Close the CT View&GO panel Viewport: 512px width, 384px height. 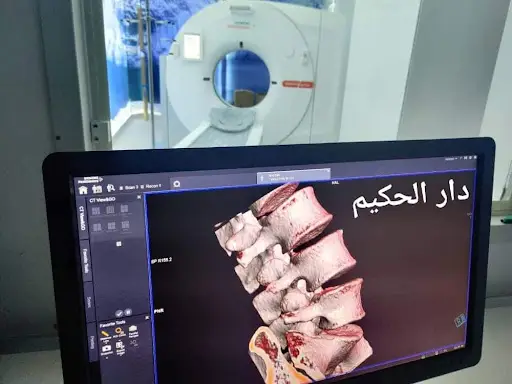point(139,197)
